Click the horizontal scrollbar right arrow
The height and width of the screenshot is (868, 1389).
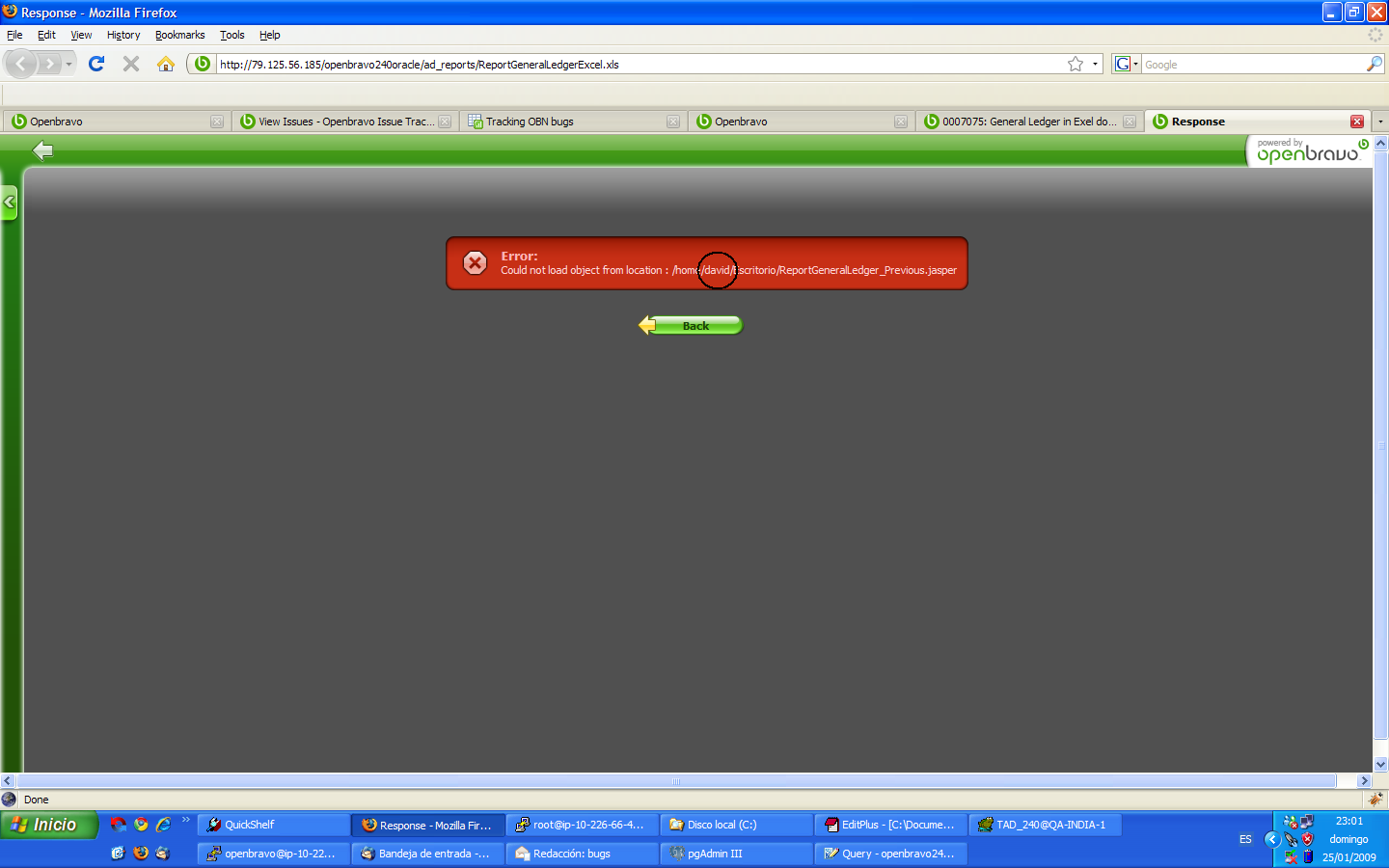1364,781
